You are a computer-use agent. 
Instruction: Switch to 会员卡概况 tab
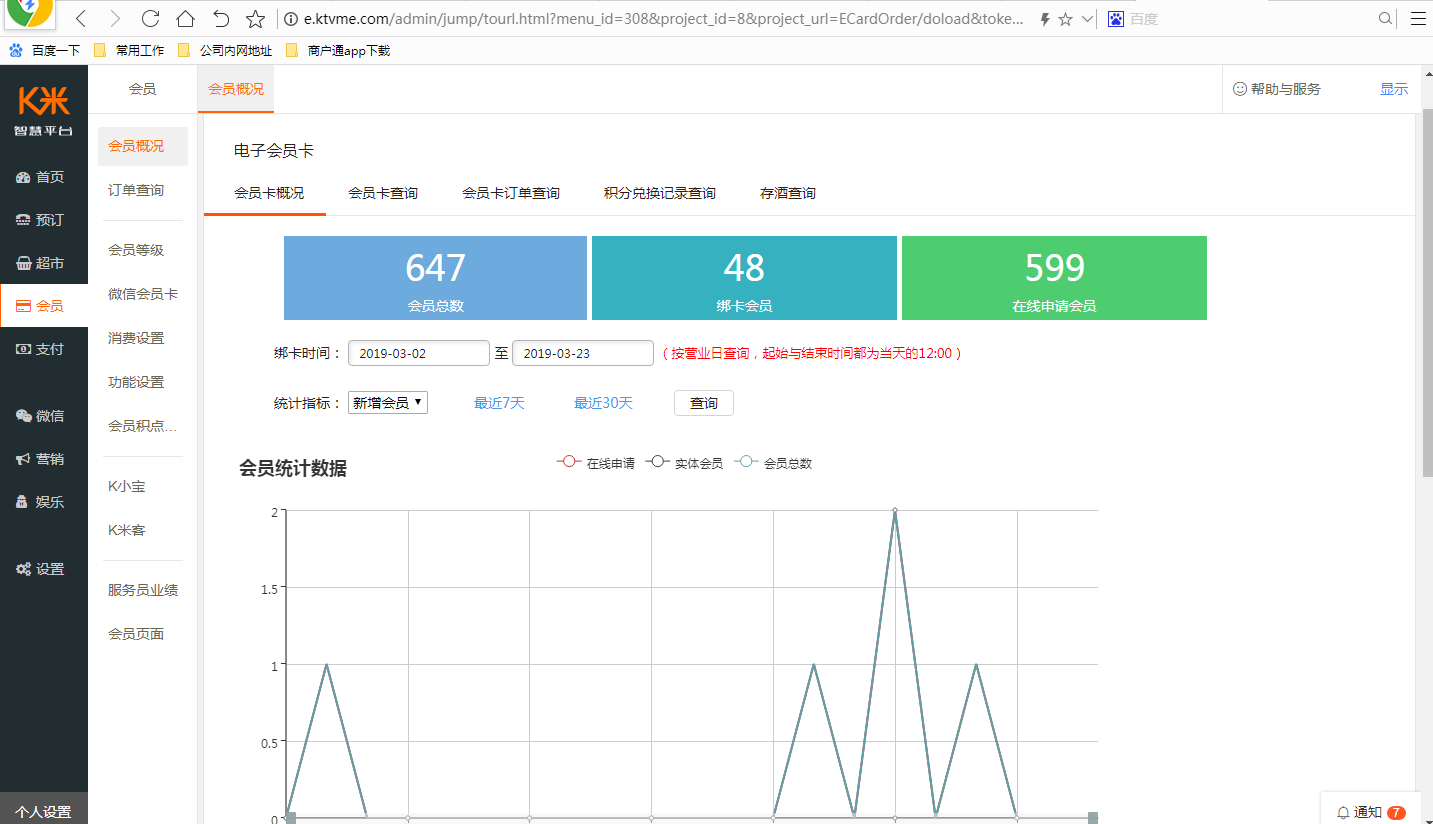click(x=269, y=193)
